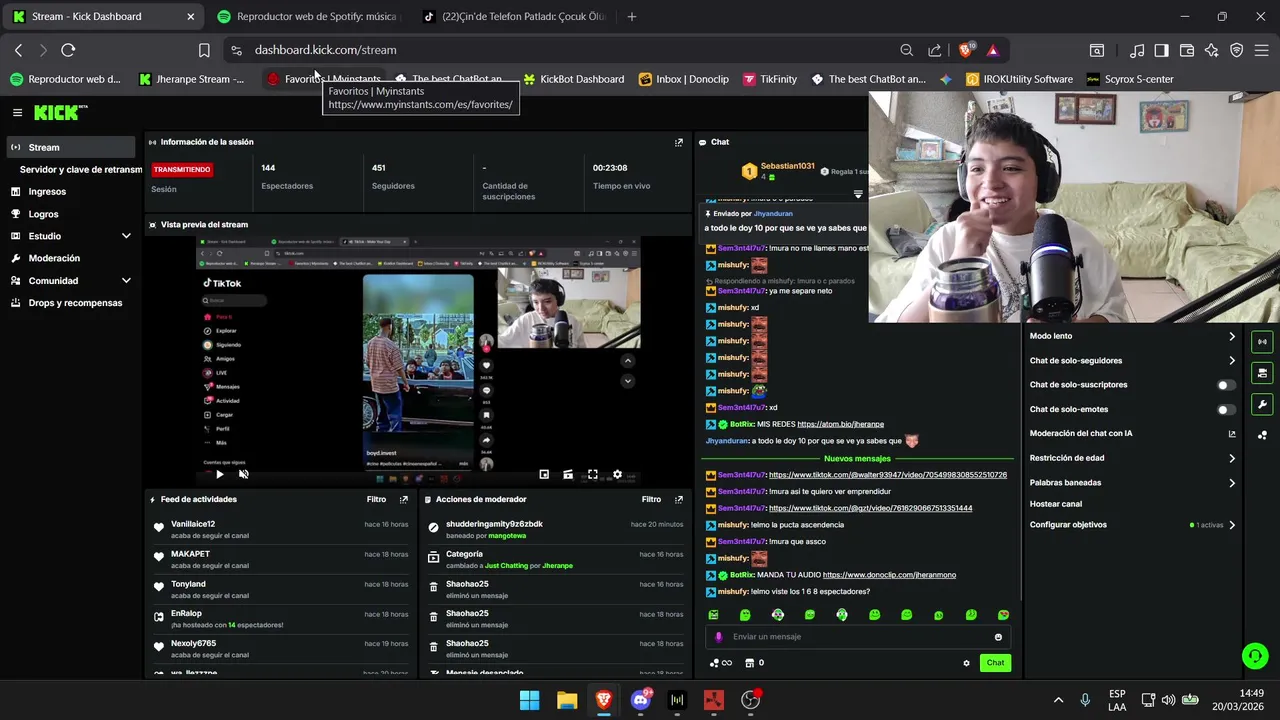Open the walter93947 TikTok video link
The height and width of the screenshot is (720, 1280).
pos(888,475)
